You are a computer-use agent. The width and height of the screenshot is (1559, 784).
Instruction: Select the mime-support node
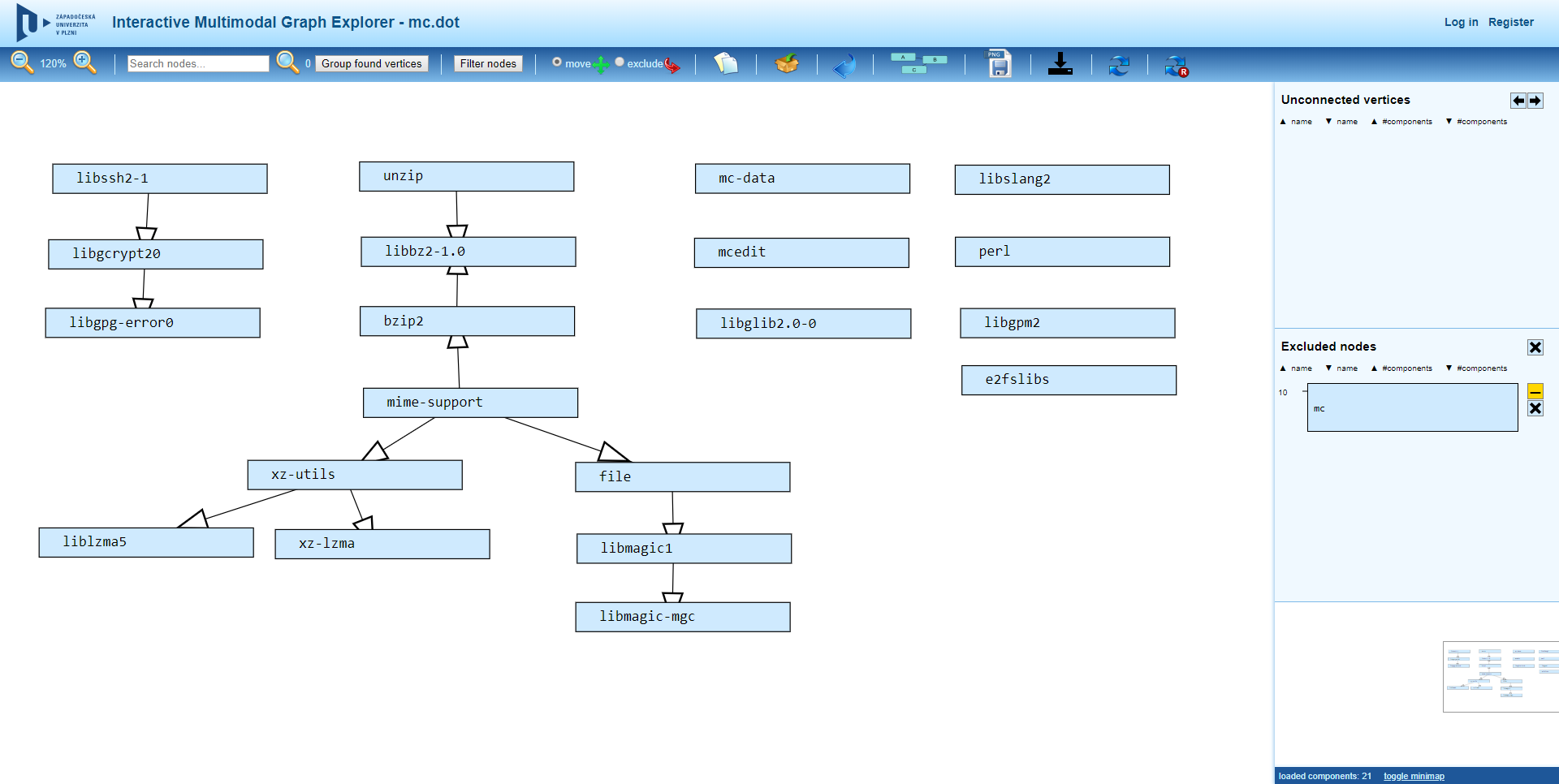coord(471,403)
